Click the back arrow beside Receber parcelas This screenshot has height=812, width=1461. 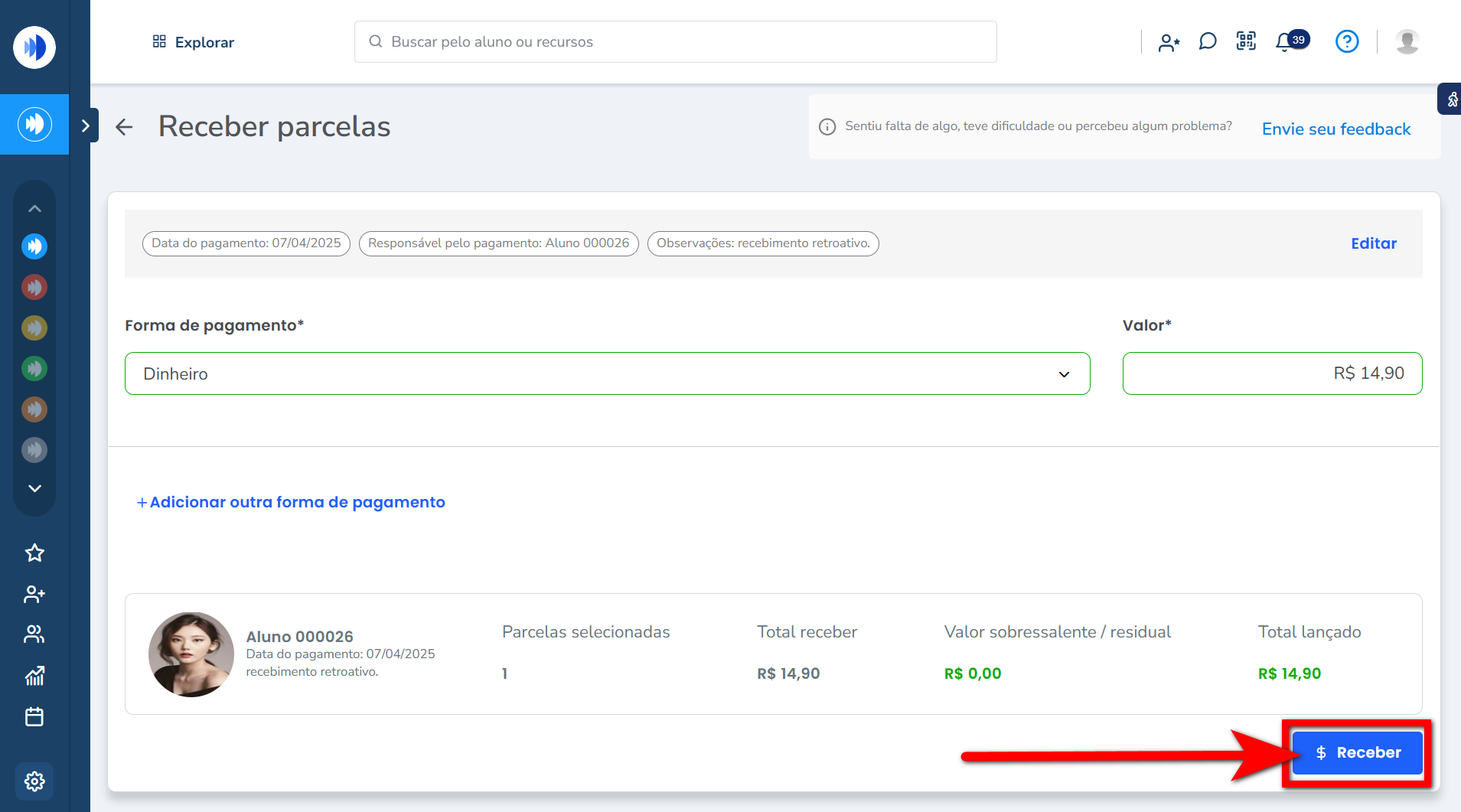tap(124, 127)
